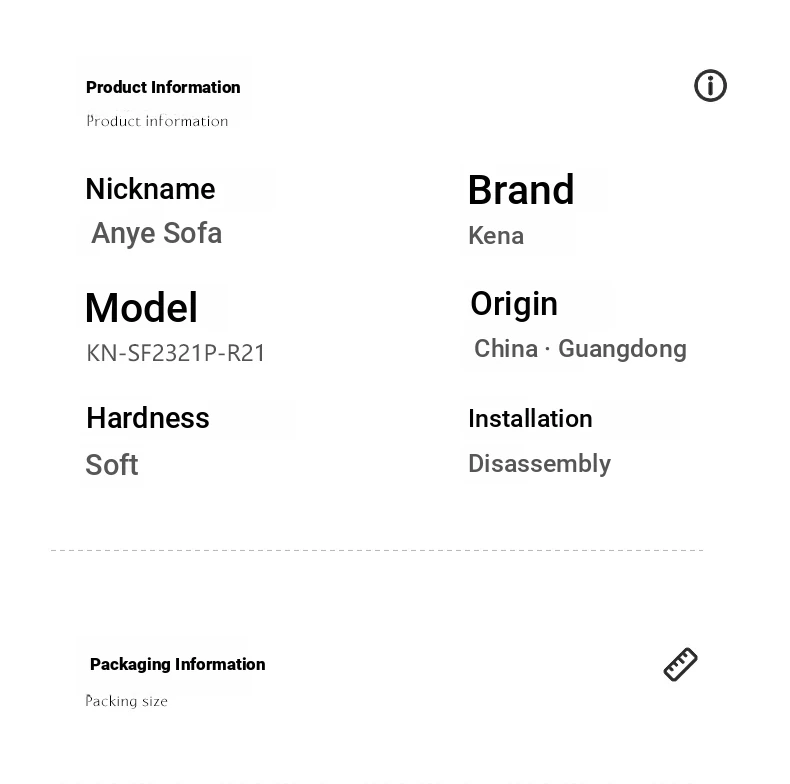Viewport: 790px width, 784px height.
Task: Select the Nickname label
Action: [150, 189]
